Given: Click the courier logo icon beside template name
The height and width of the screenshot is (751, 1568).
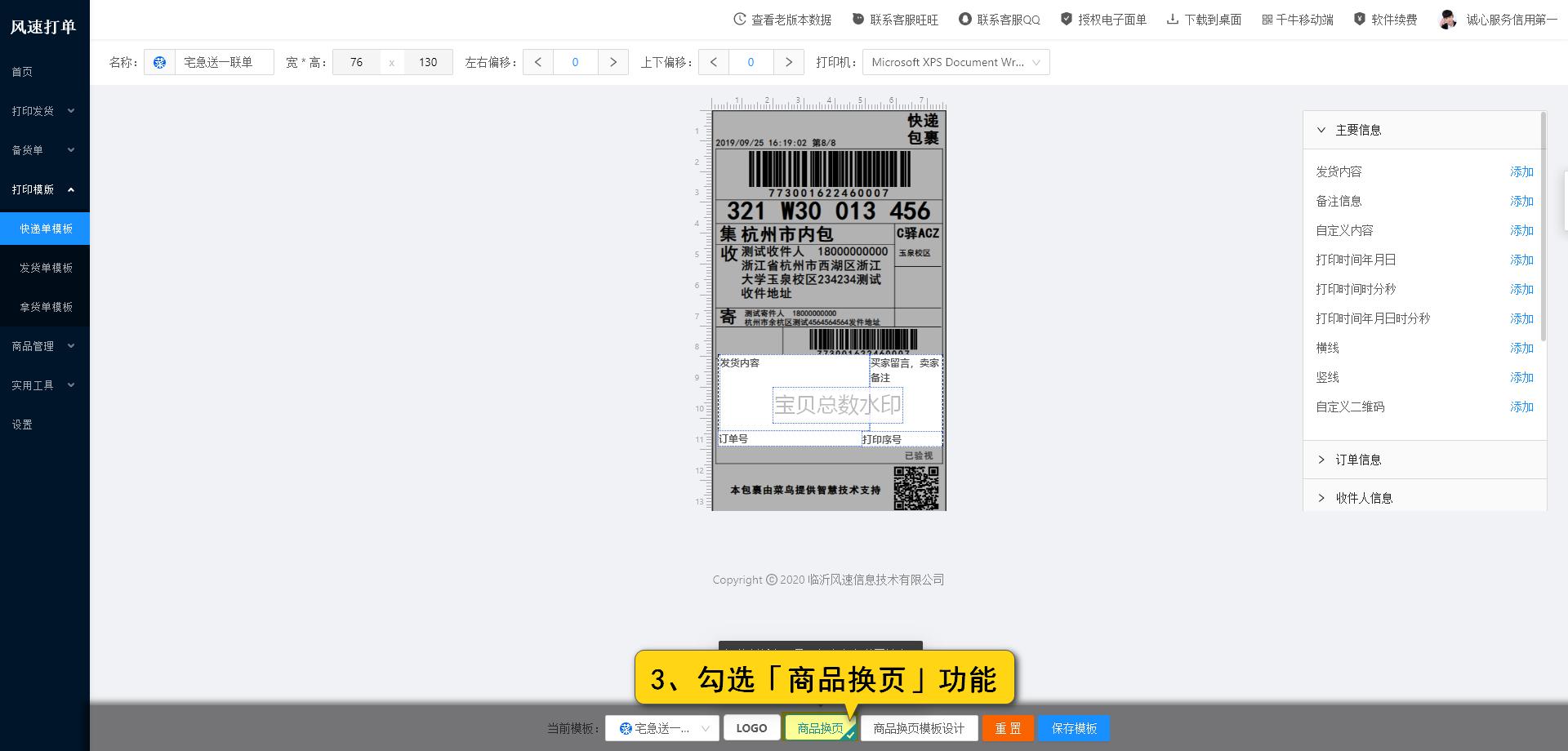Looking at the screenshot, I should pyautogui.click(x=160, y=62).
